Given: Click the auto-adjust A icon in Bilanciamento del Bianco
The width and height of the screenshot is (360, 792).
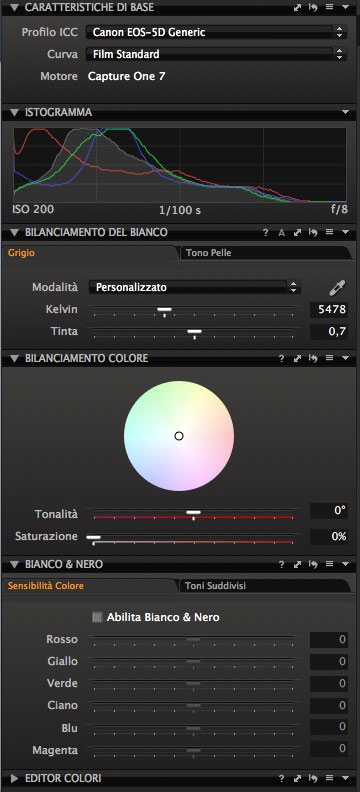Looking at the screenshot, I should (282, 232).
